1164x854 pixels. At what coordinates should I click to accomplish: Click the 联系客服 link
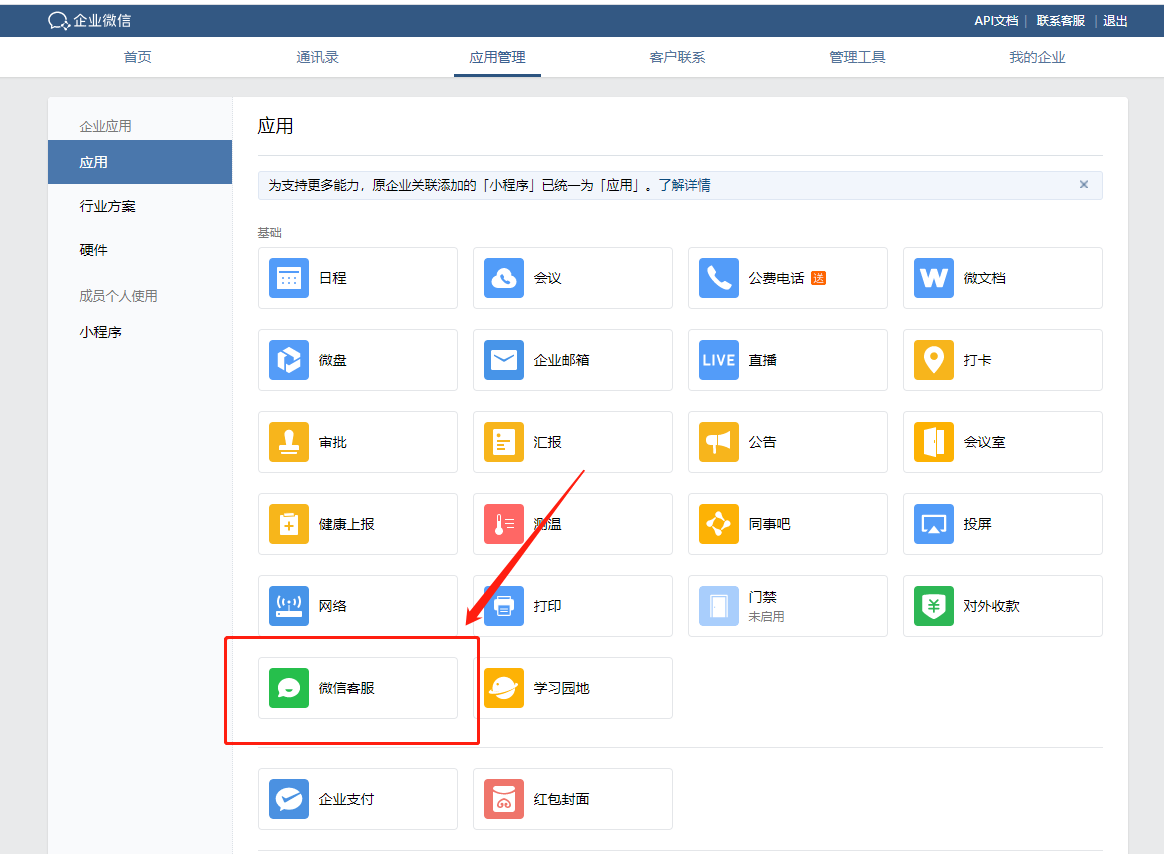coord(1061,21)
